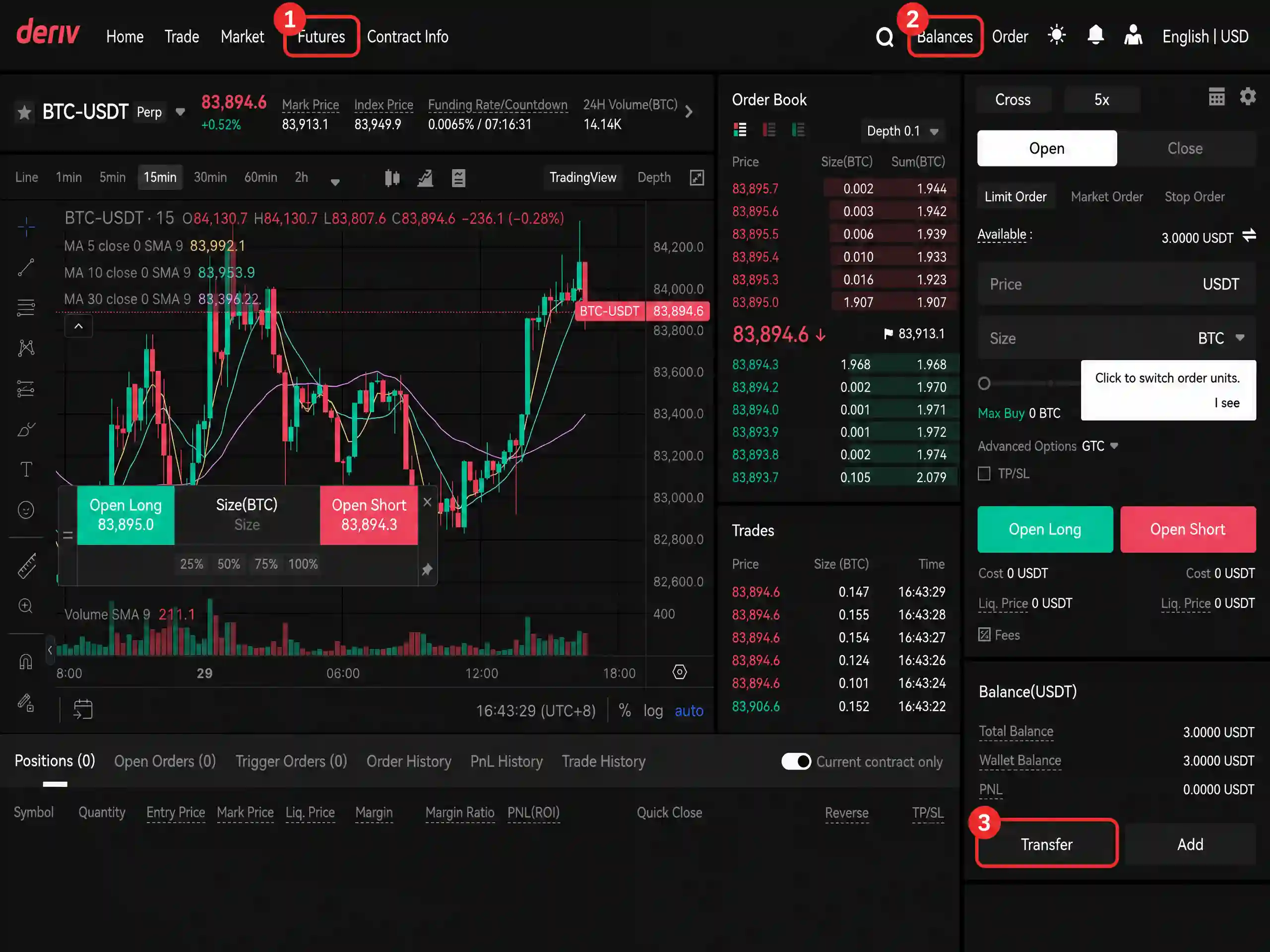Image resolution: width=1270 pixels, height=952 pixels.
Task: Open chart settings hexagon icon
Action: click(x=679, y=672)
